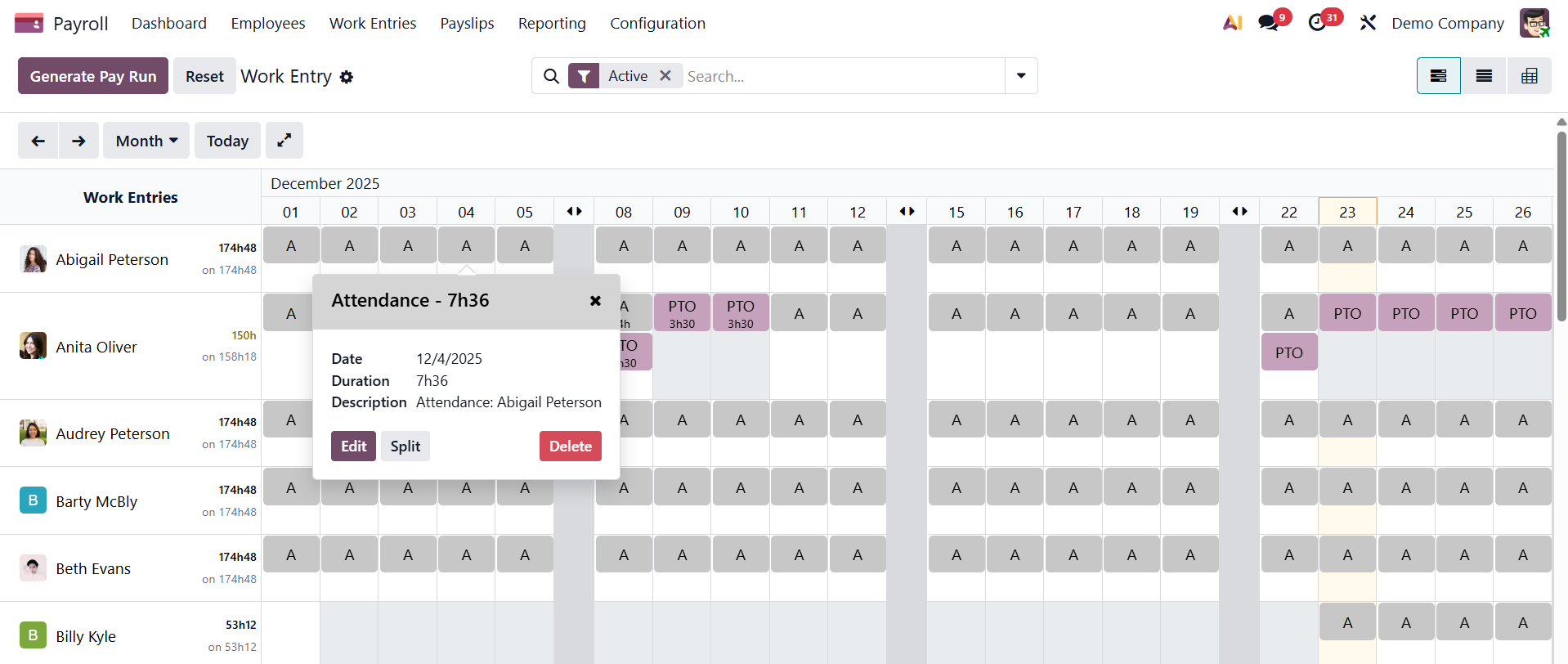The width and height of the screenshot is (1568, 664).
Task: Go to previous month with left arrow
Action: coord(38,141)
